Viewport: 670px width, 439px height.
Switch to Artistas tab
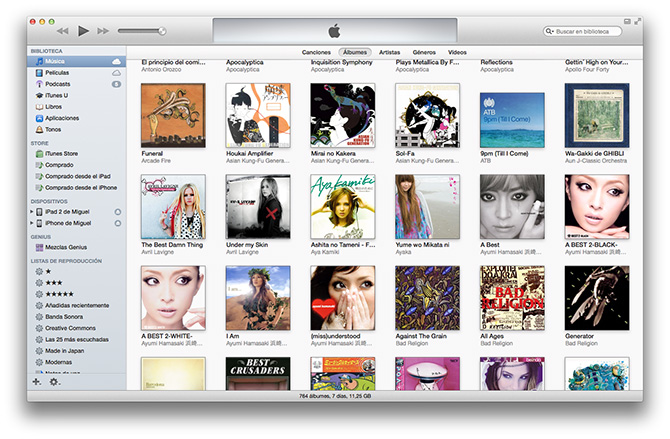pos(390,52)
